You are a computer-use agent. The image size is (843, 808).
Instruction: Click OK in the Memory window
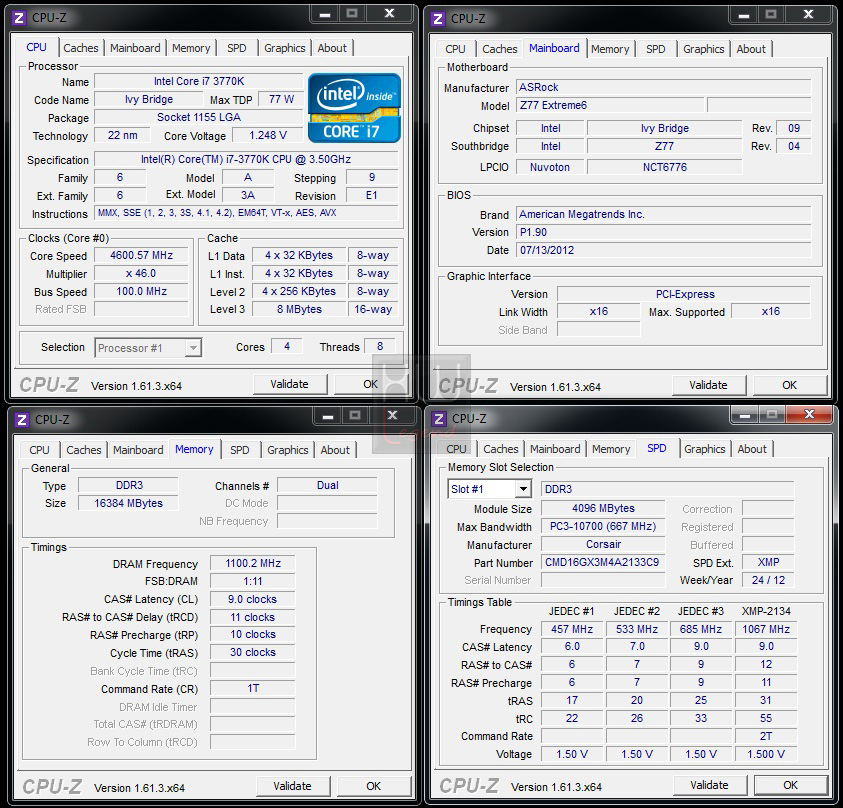[x=373, y=786]
